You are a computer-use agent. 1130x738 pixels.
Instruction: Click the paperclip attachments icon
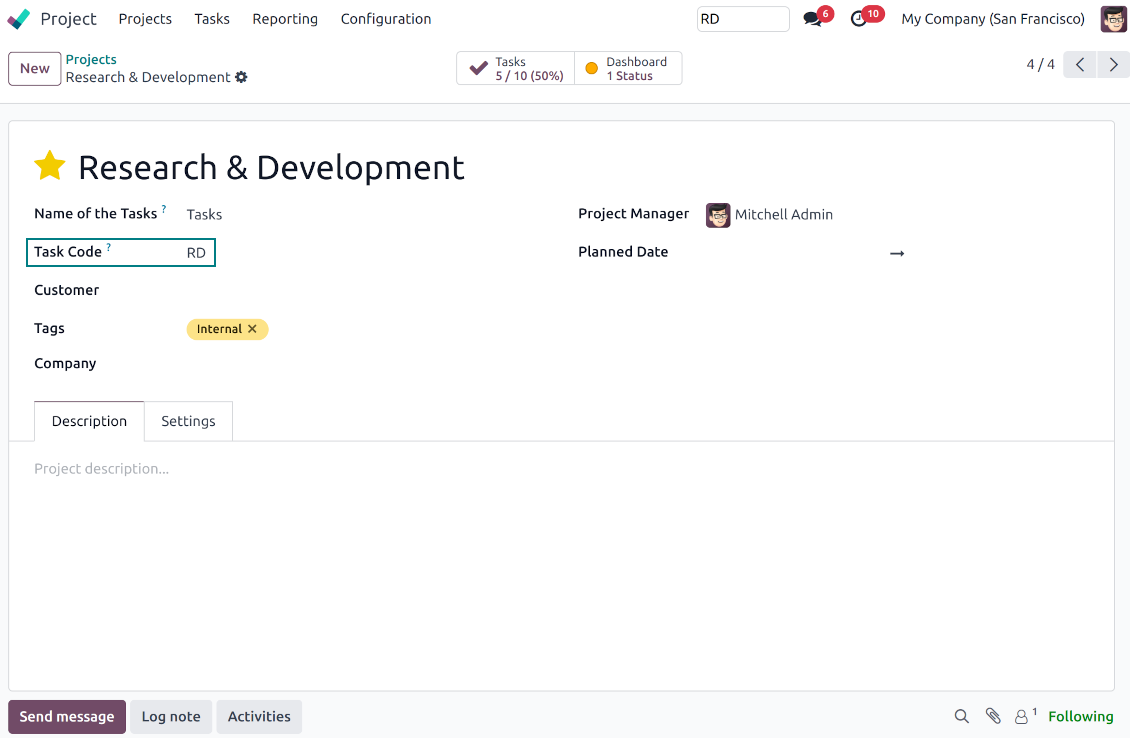coord(993,716)
